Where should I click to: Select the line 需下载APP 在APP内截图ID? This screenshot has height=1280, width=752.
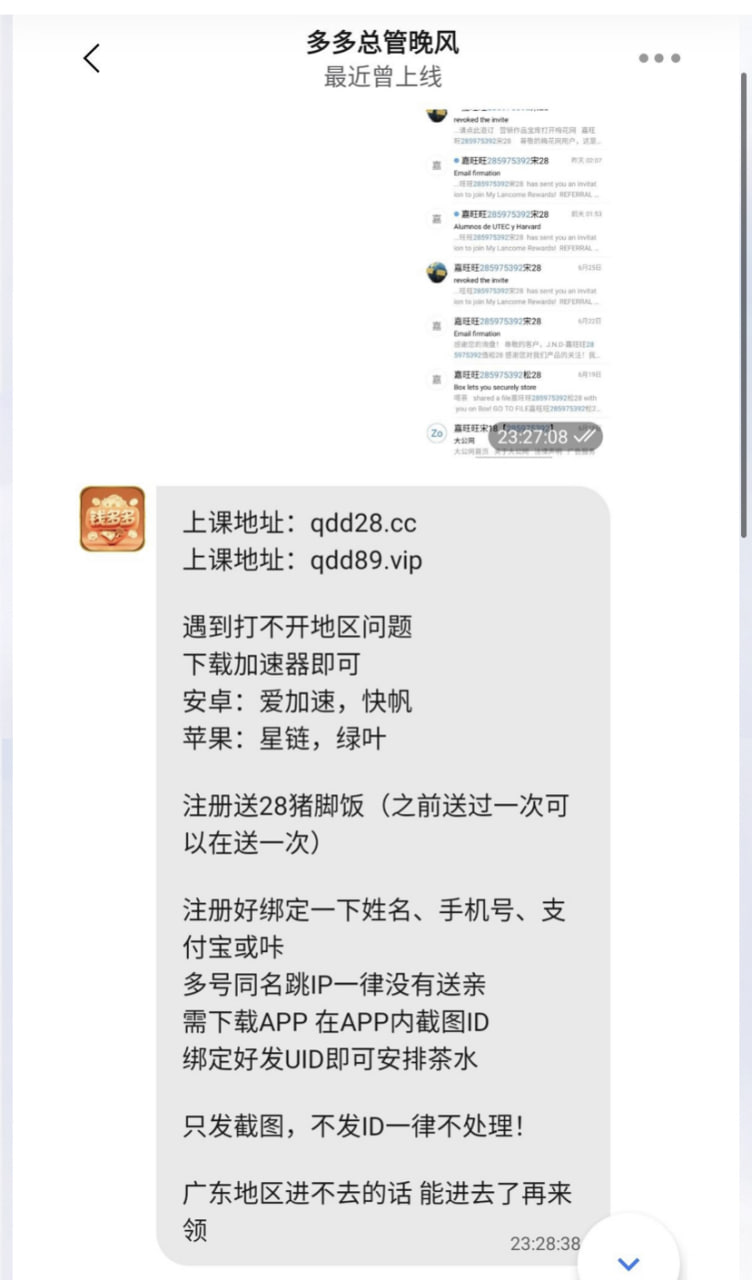[x=335, y=1021]
